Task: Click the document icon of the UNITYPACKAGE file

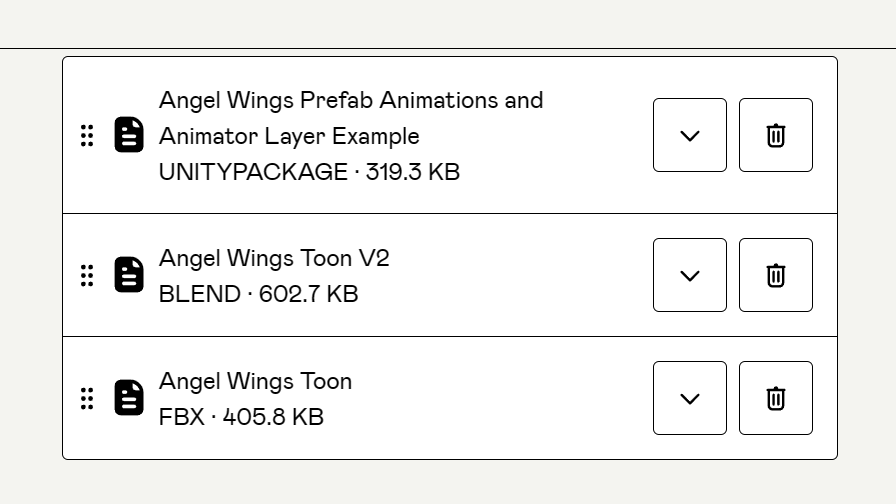Action: coord(129,135)
